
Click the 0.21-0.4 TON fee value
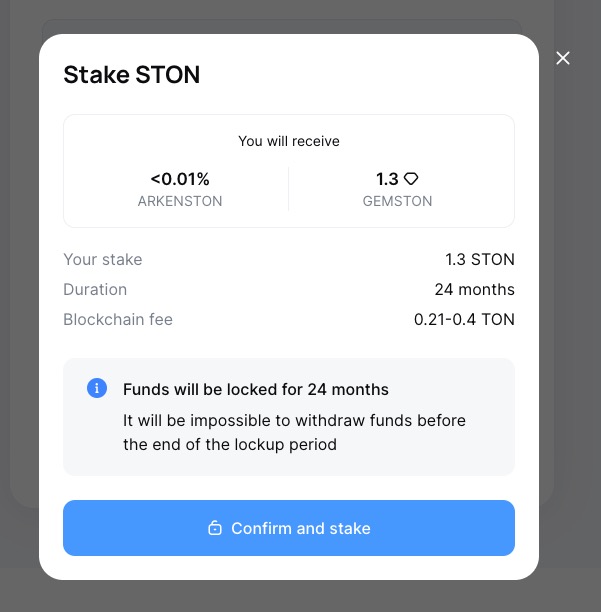point(464,319)
